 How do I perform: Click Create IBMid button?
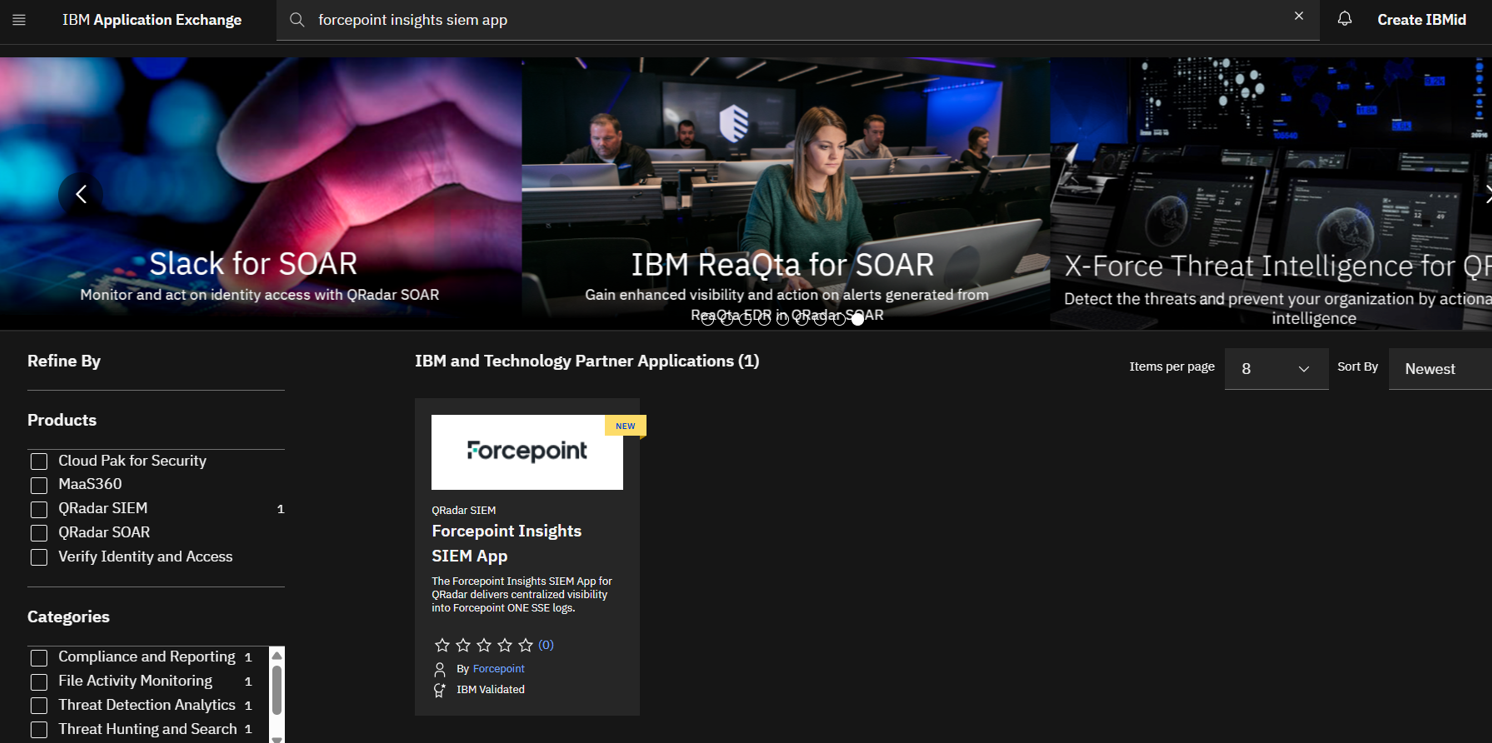1421,20
